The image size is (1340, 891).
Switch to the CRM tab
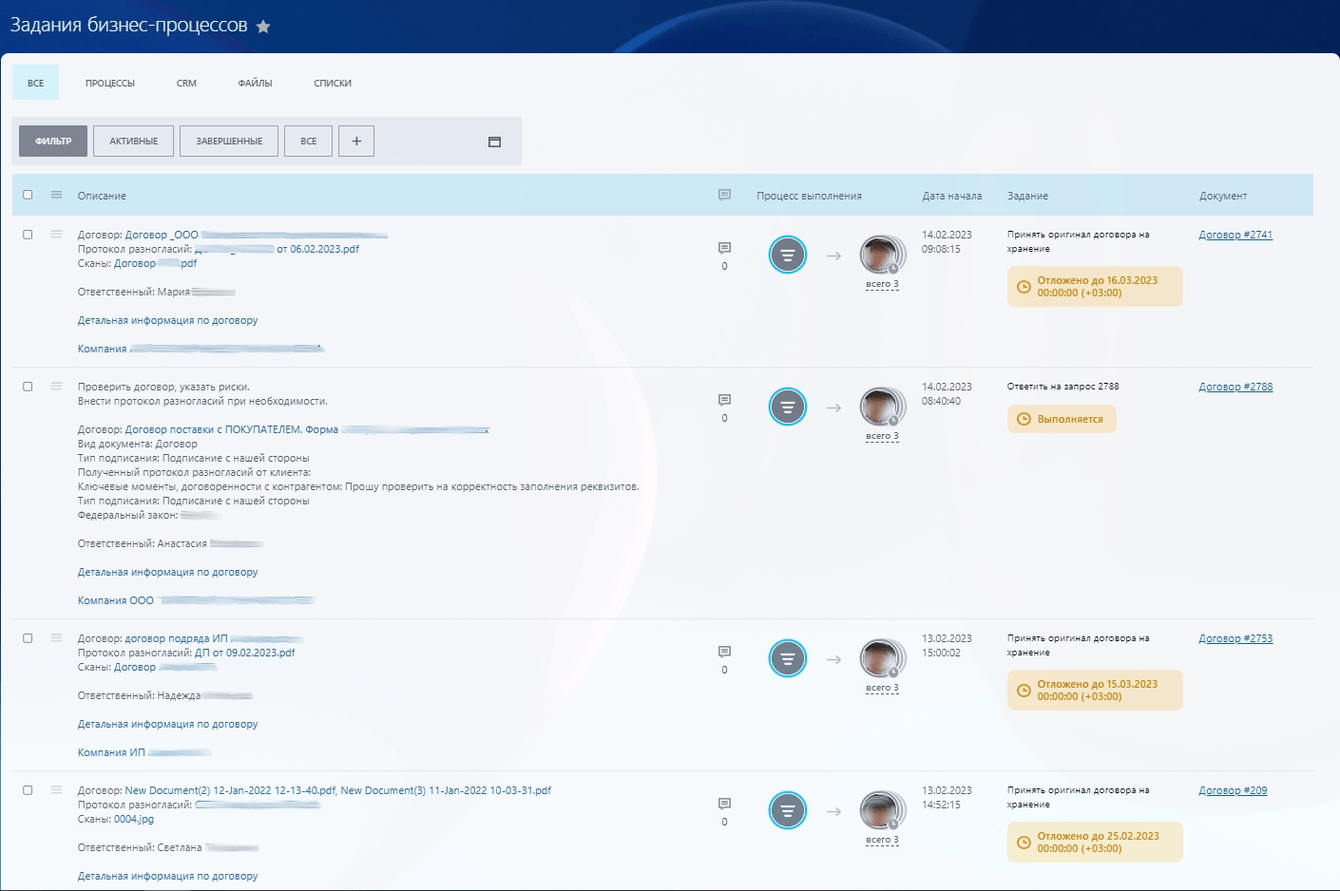pyautogui.click(x=187, y=83)
